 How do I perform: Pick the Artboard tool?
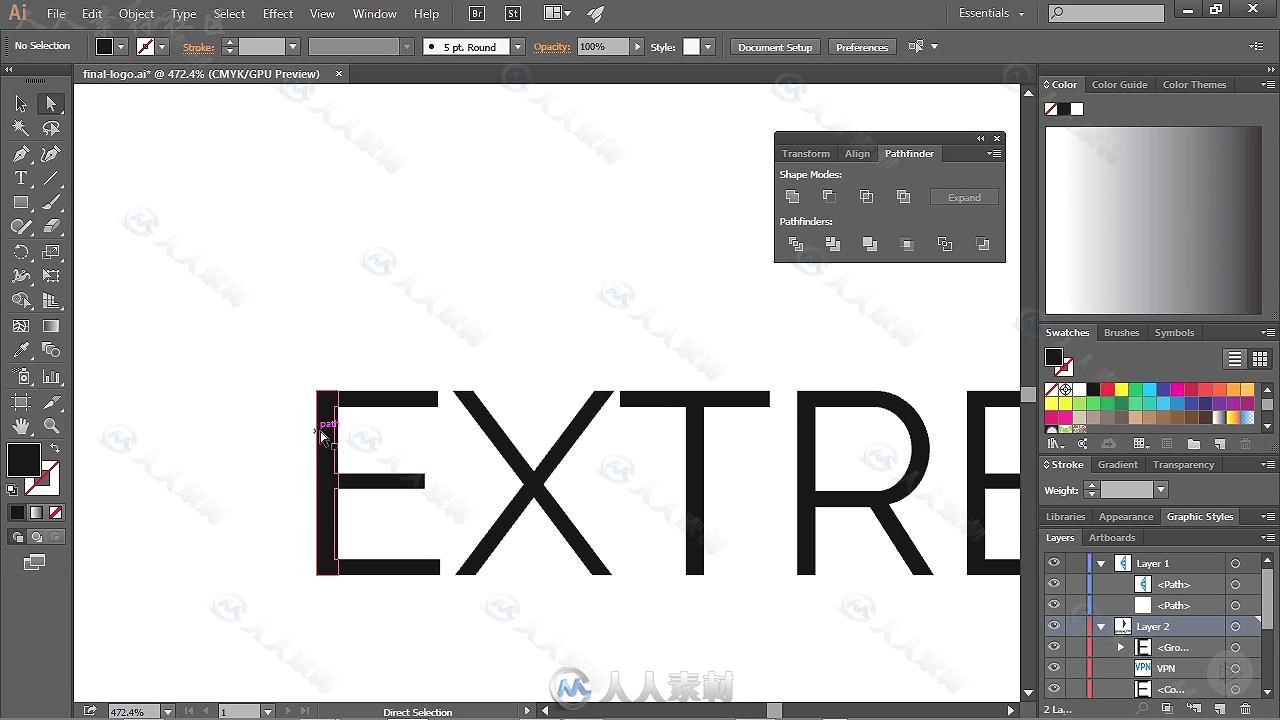click(21, 401)
